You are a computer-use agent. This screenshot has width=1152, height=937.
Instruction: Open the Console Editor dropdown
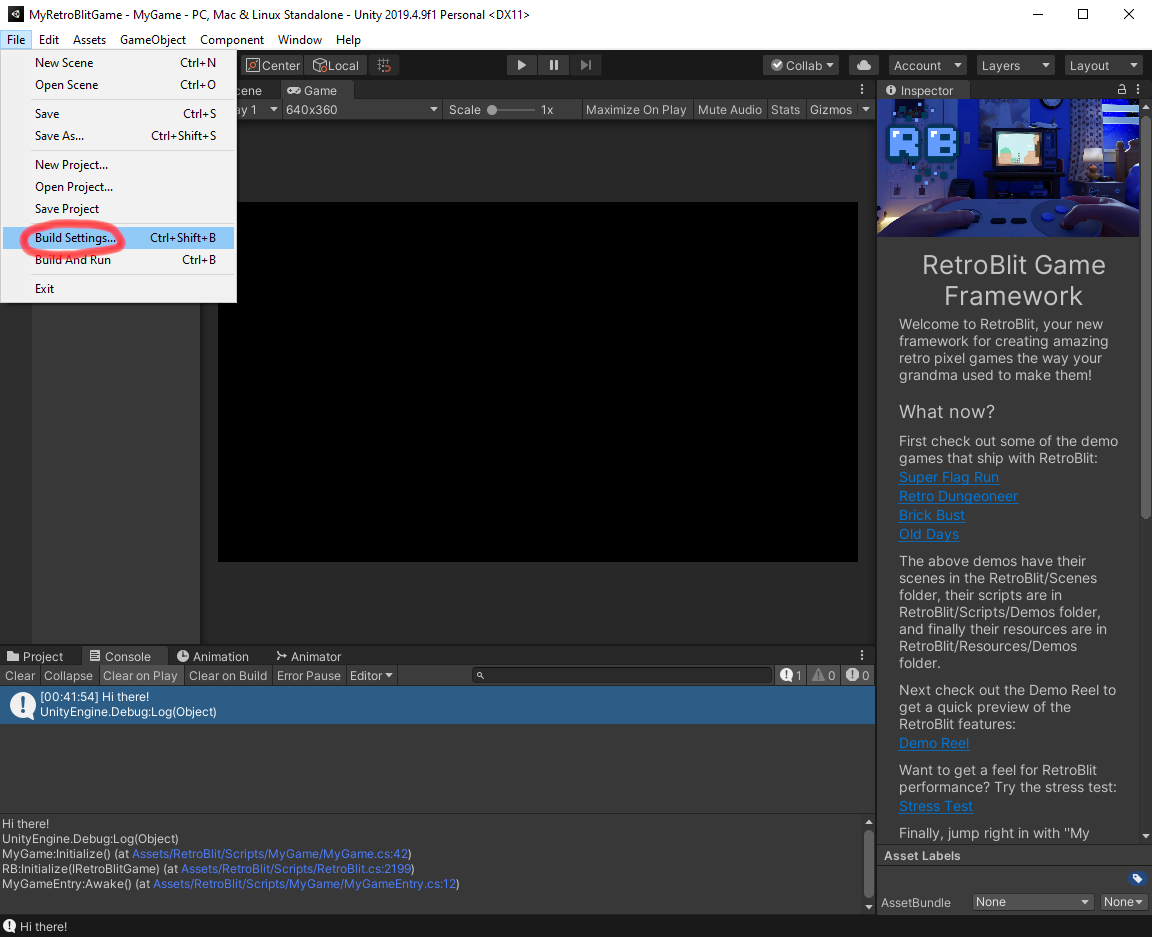[371, 675]
